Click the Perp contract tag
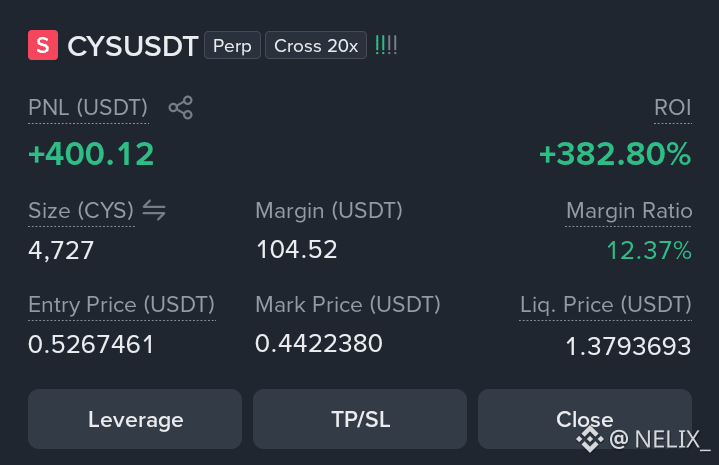Viewport: 719px width, 465px height. click(x=232, y=45)
